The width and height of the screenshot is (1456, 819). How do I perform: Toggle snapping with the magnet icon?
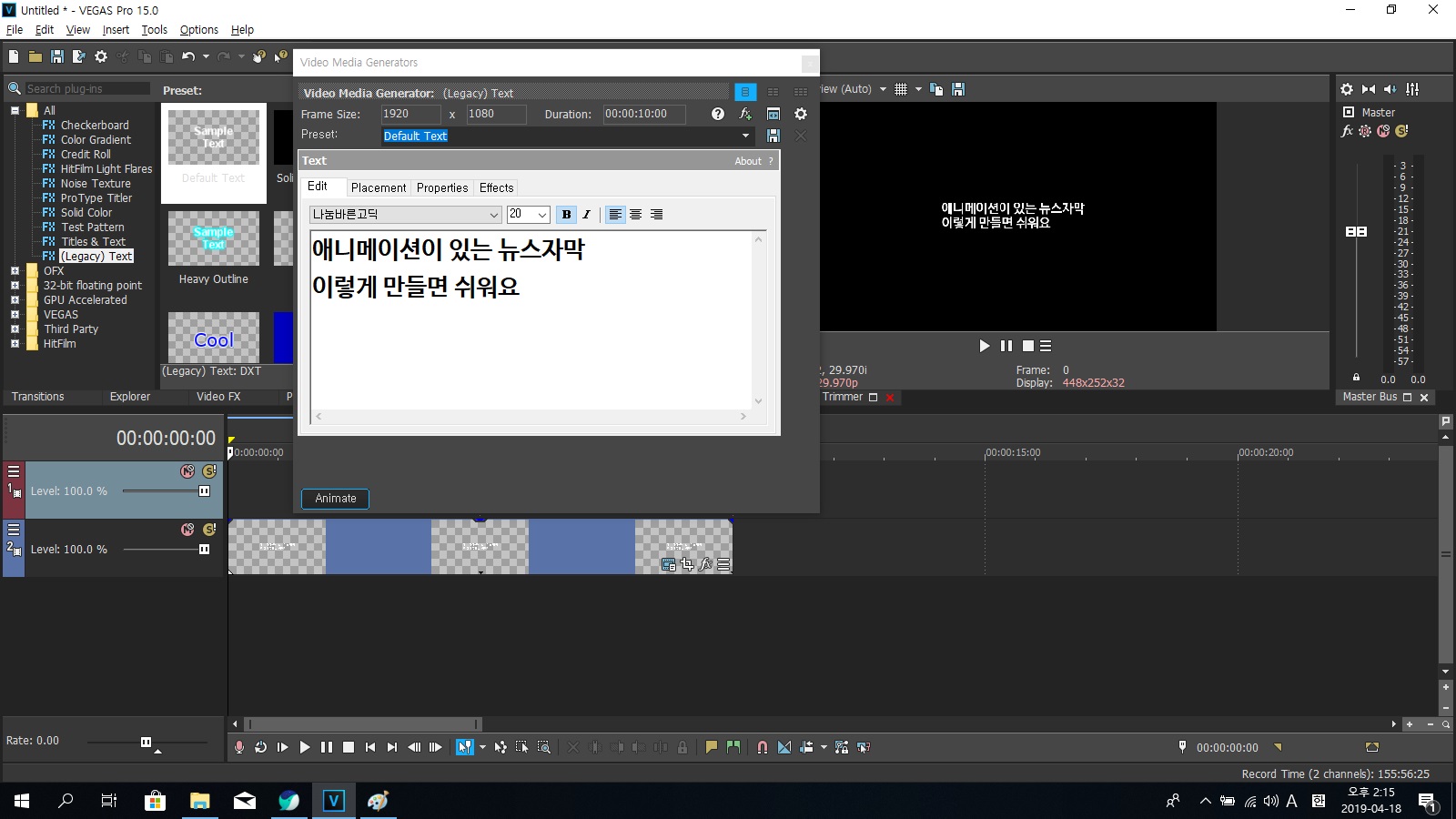tap(763, 747)
